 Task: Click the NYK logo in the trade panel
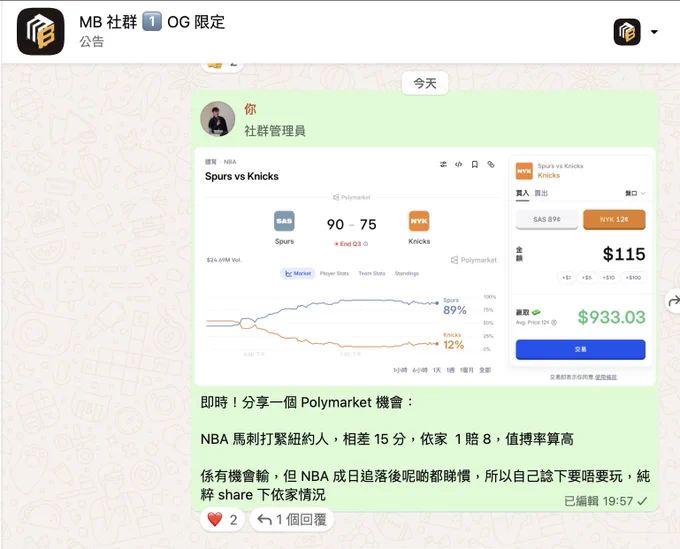(524, 171)
